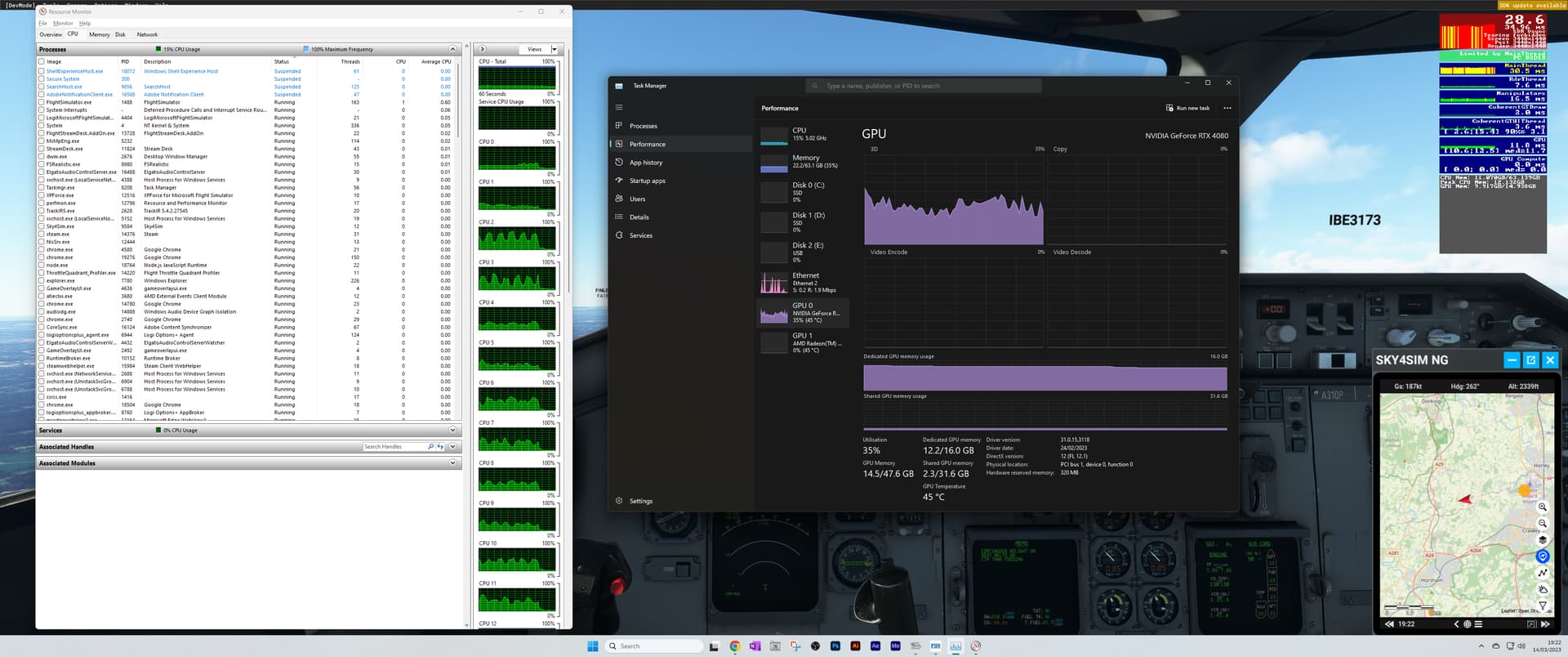
Task: Select the Ethernet performance entry
Action: coord(804,283)
